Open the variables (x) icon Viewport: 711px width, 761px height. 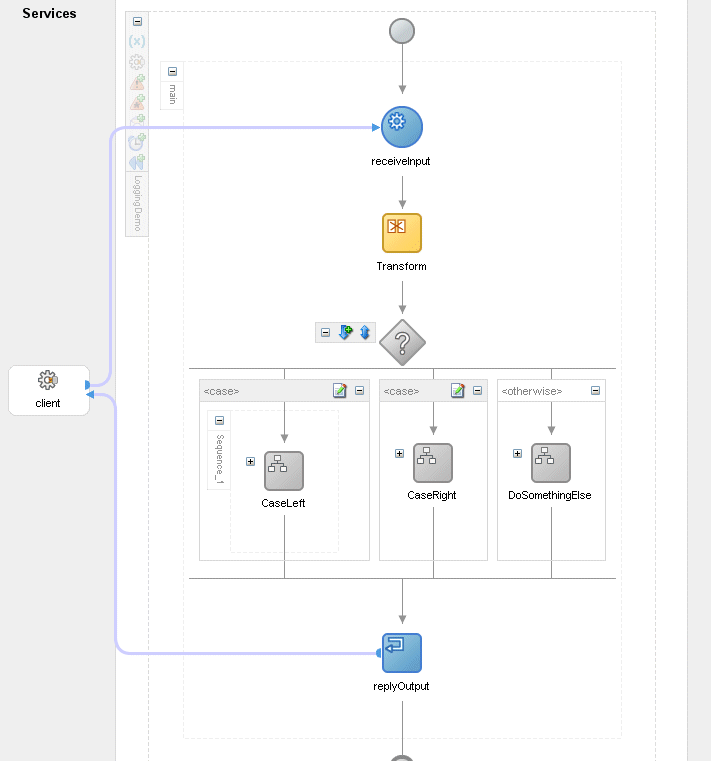click(x=137, y=41)
